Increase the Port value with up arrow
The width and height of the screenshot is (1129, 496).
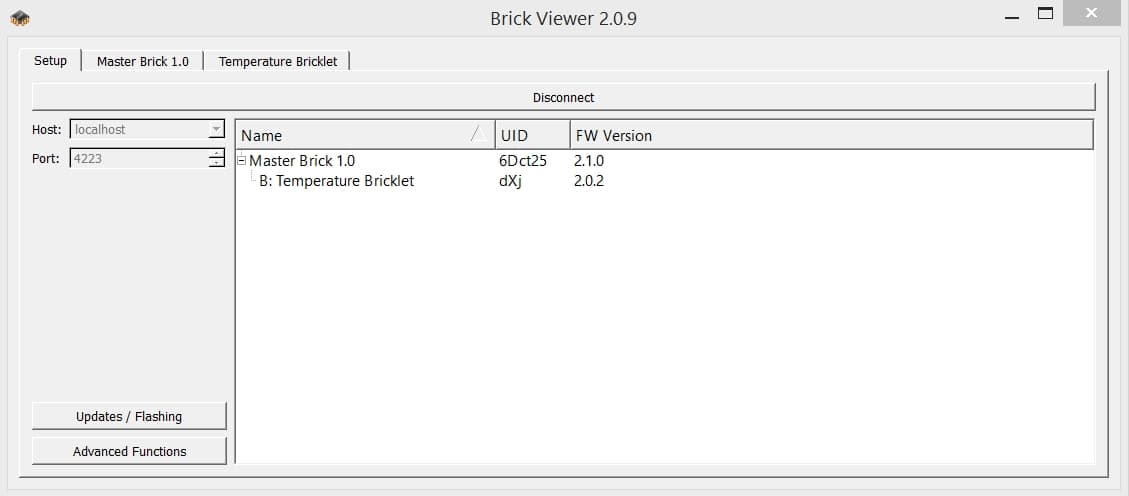click(x=216, y=154)
